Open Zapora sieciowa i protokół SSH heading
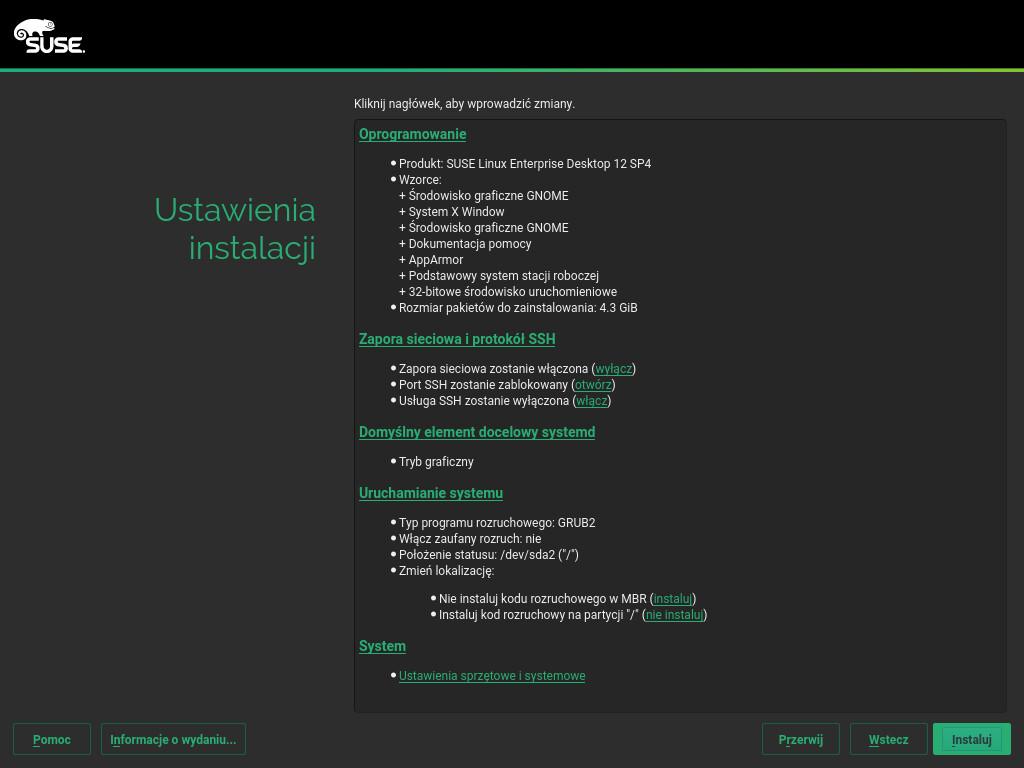The image size is (1024, 768). click(456, 339)
